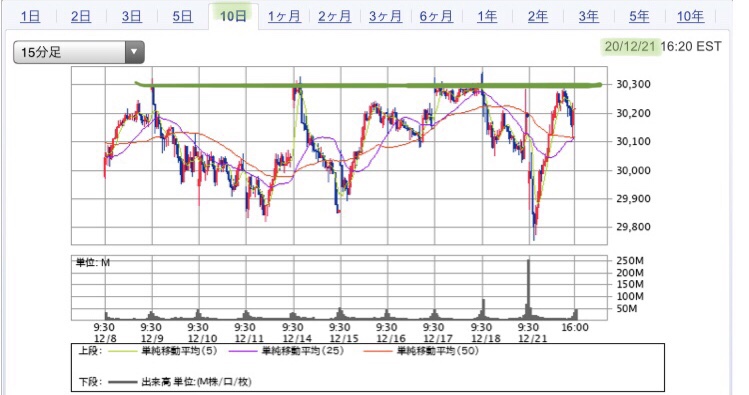
Task: Click the 12/21 date axis label
Action: tap(532, 338)
